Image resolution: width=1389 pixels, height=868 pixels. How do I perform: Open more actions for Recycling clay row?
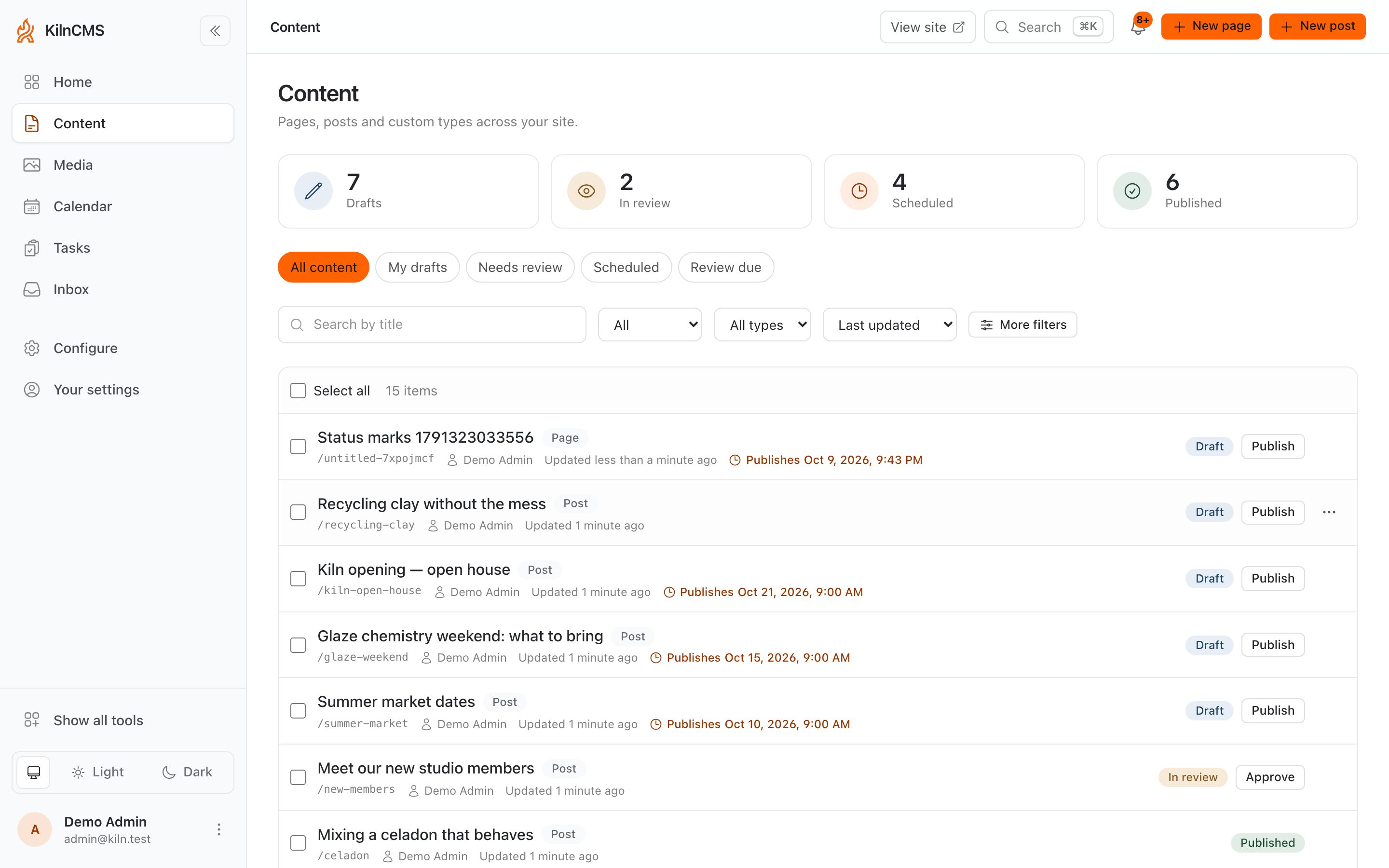(1329, 512)
